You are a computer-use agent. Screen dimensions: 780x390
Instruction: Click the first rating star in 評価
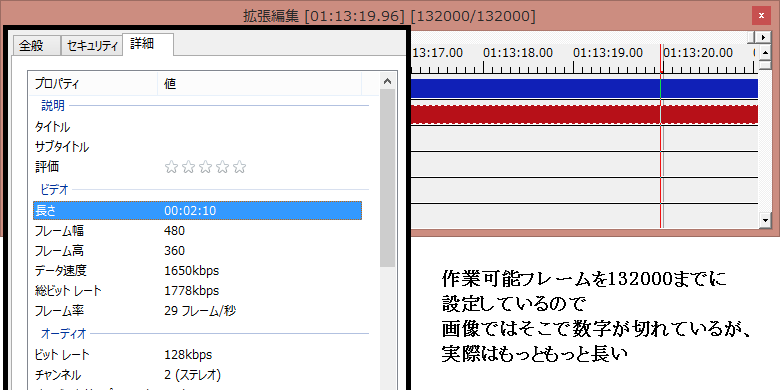coord(171,167)
